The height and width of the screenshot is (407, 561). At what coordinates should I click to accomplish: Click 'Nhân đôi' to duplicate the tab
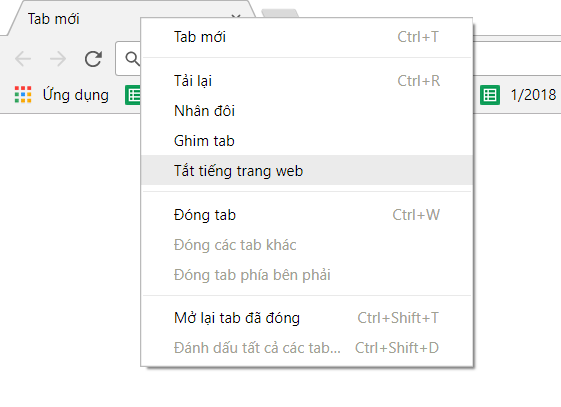tap(307, 111)
